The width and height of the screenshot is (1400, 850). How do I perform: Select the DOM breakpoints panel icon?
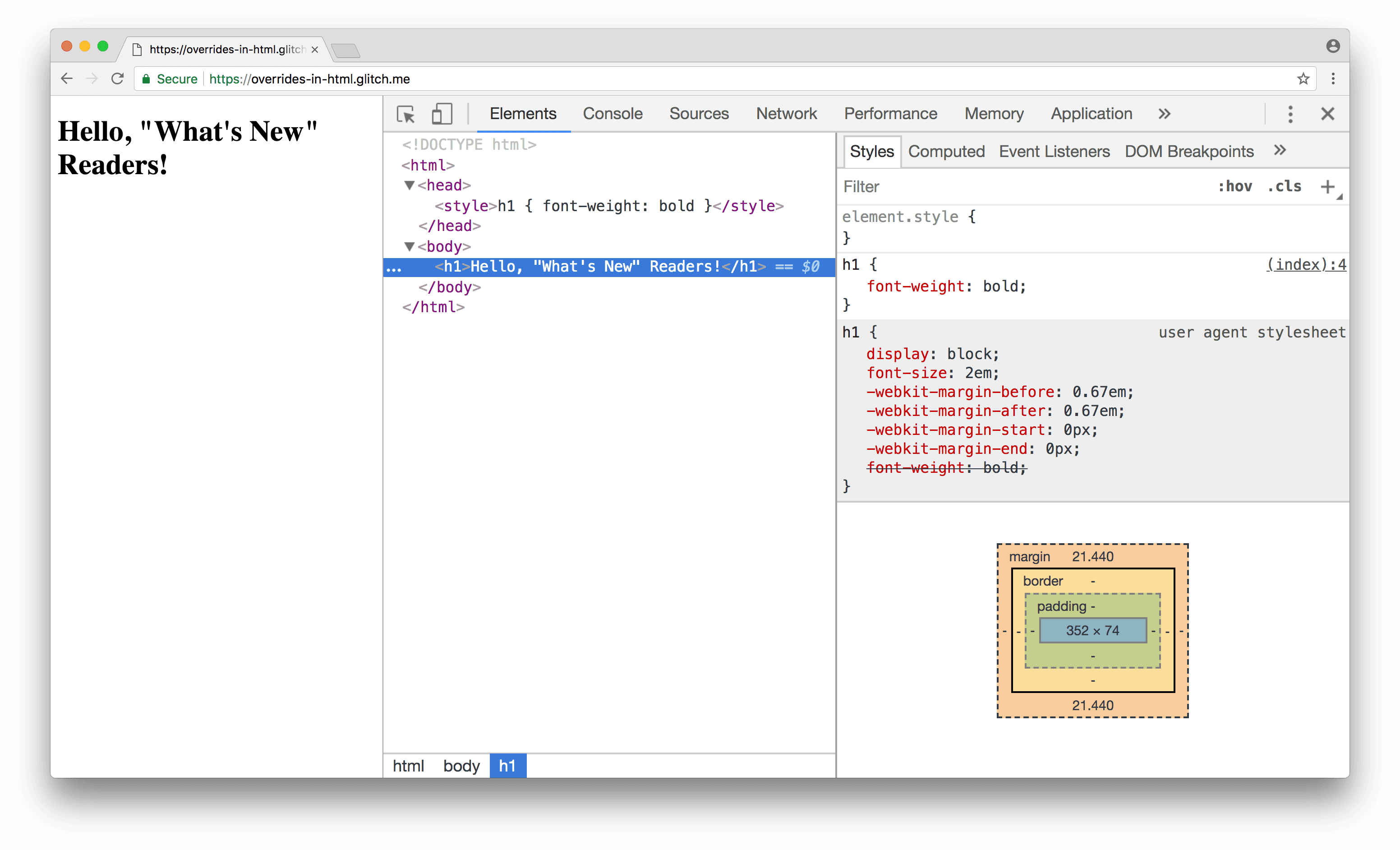1188,152
